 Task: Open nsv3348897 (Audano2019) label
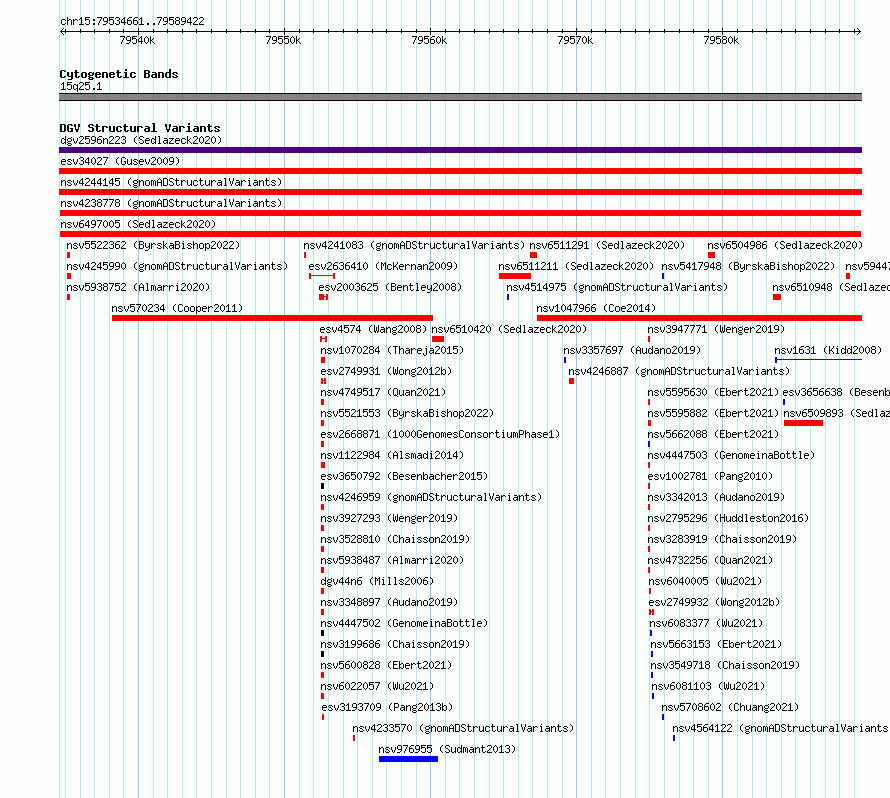[389, 602]
